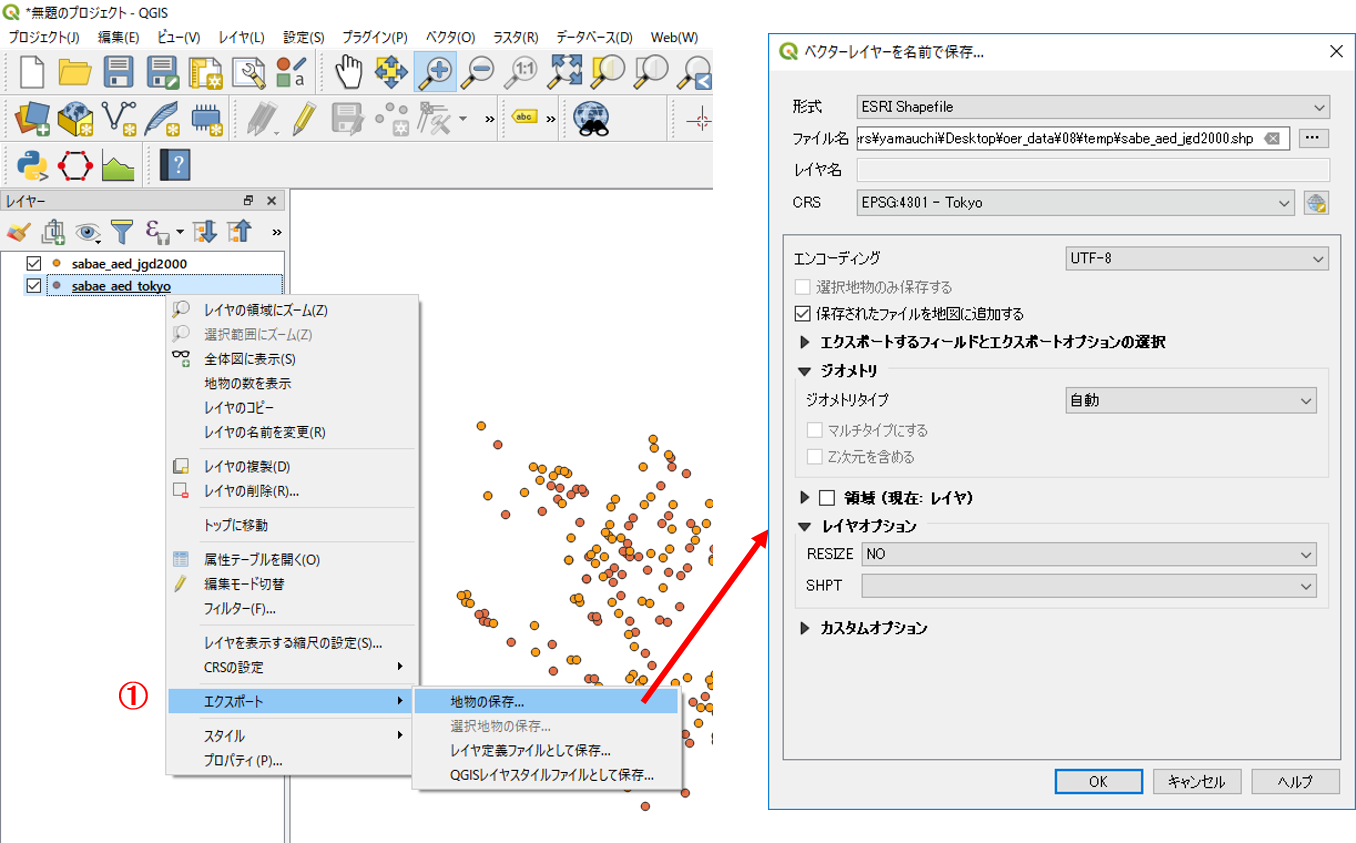Open the encoding UTF-8 dropdown
Image resolution: width=1356 pixels, height=843 pixels.
1197,259
